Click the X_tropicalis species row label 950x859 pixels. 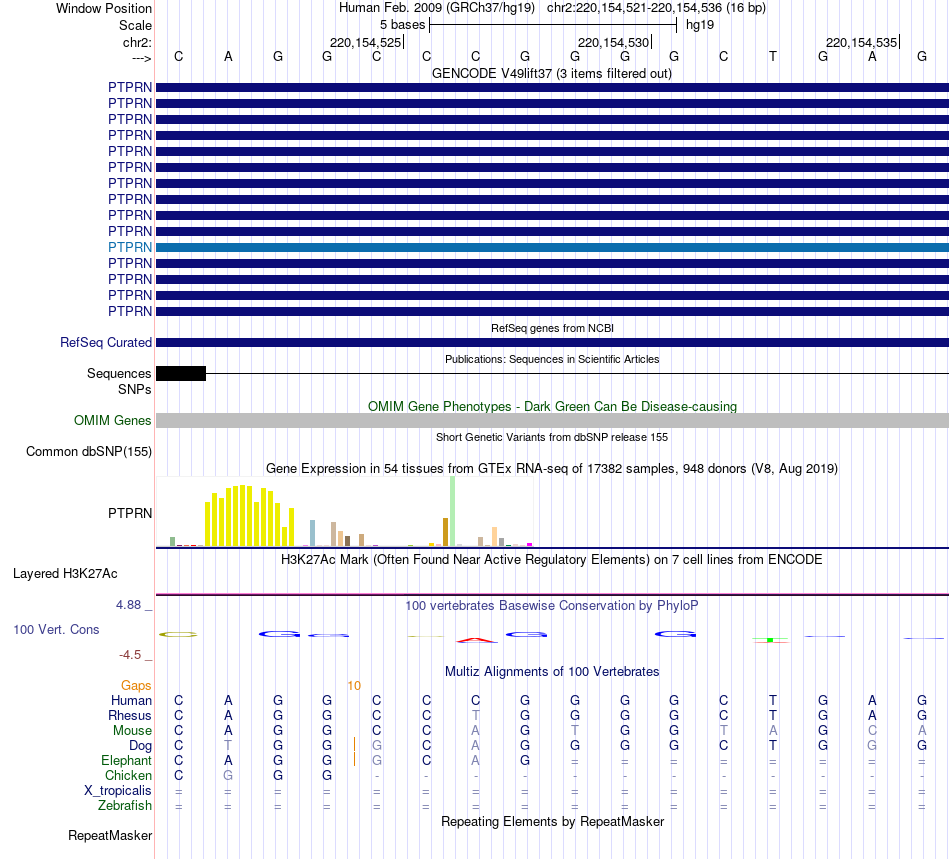tap(118, 791)
